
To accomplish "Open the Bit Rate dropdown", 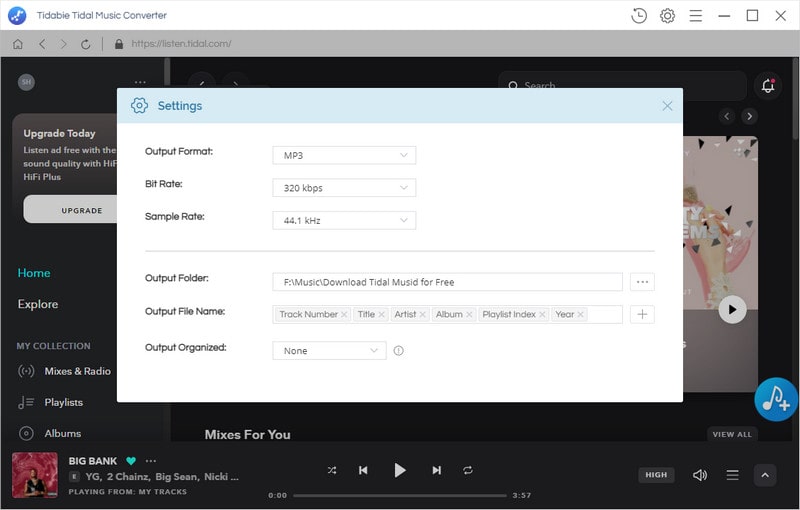I will [x=344, y=188].
